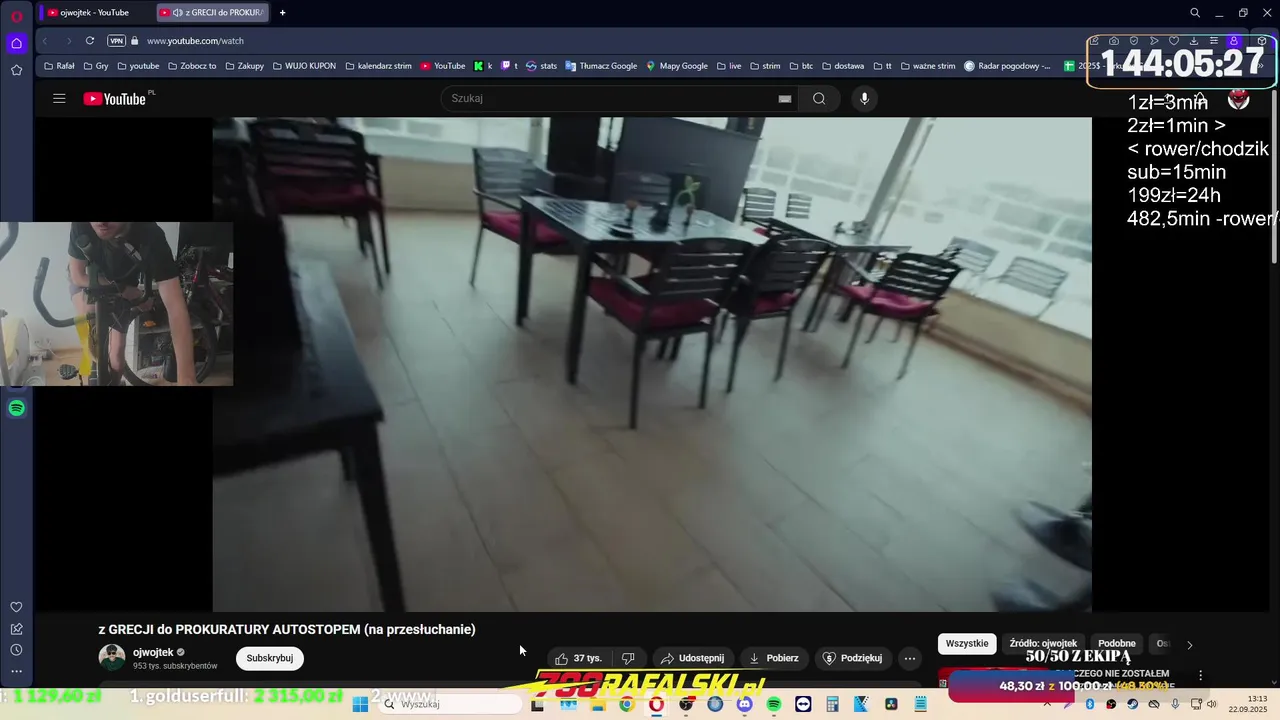This screenshot has width=1280, height=720.
Task: Open Opera sidebar home icon
Action: (16, 43)
